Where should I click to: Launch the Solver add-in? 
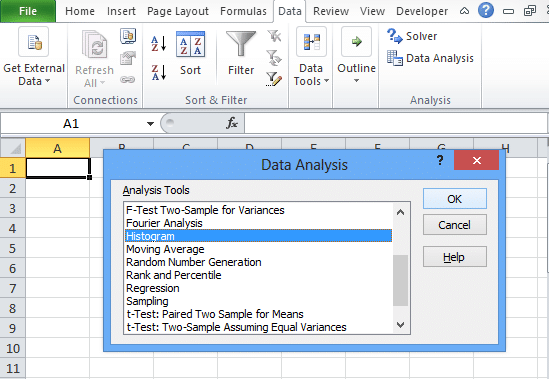tap(412, 36)
